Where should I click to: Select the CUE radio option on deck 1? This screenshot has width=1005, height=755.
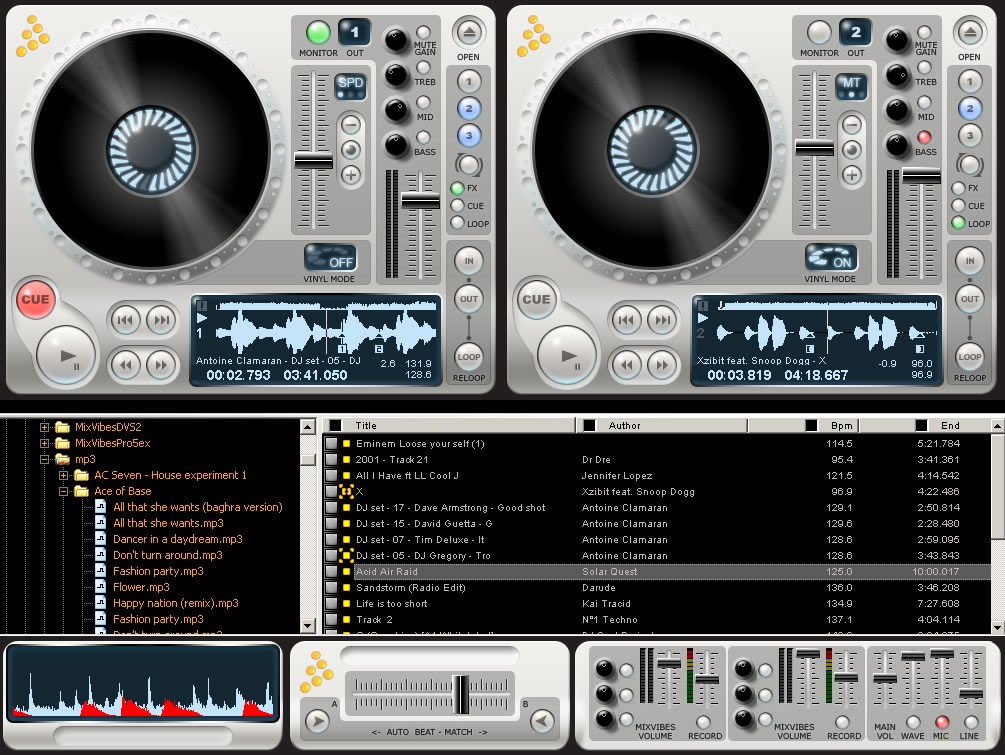tap(457, 206)
